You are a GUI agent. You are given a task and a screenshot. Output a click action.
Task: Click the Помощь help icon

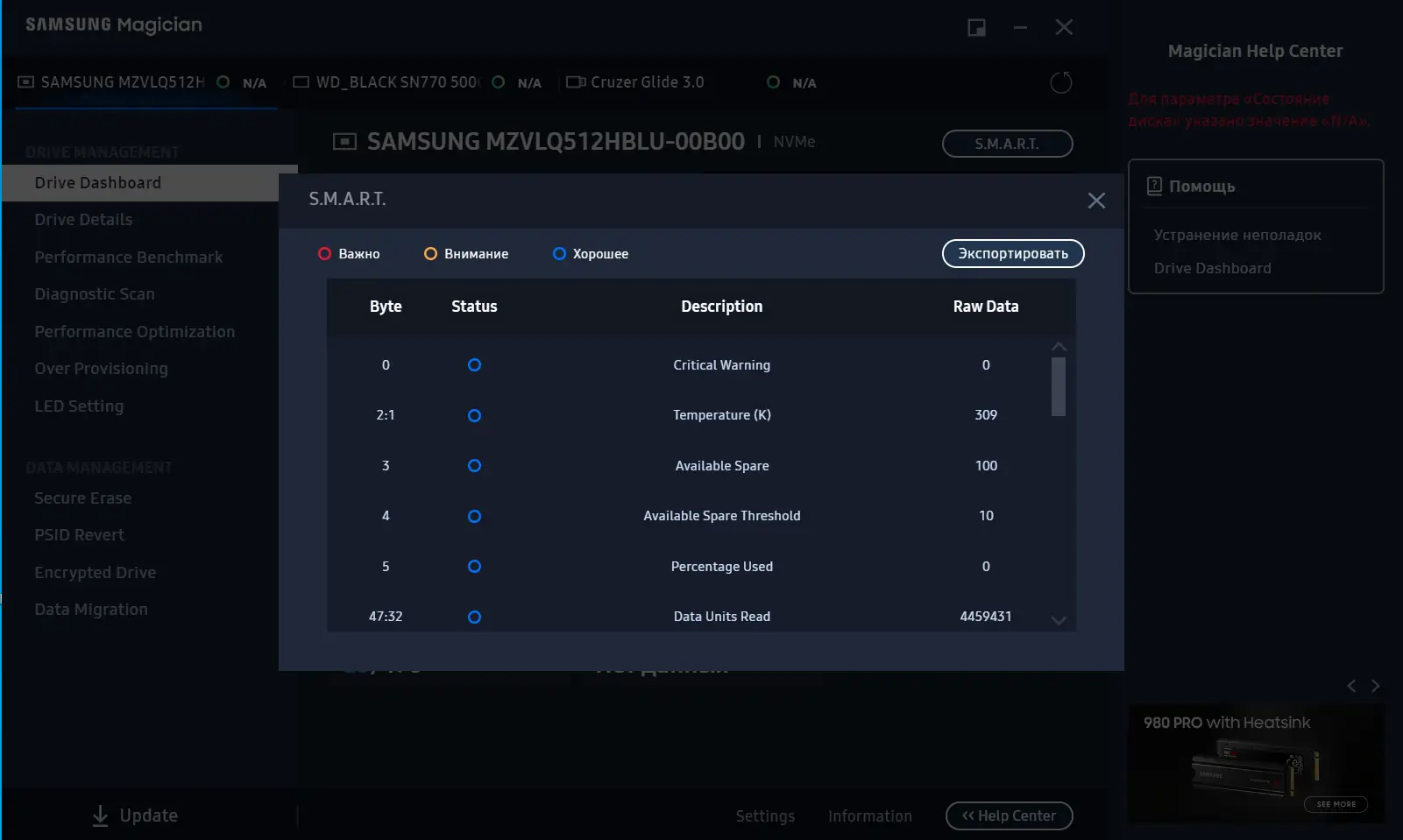pos(1154,186)
